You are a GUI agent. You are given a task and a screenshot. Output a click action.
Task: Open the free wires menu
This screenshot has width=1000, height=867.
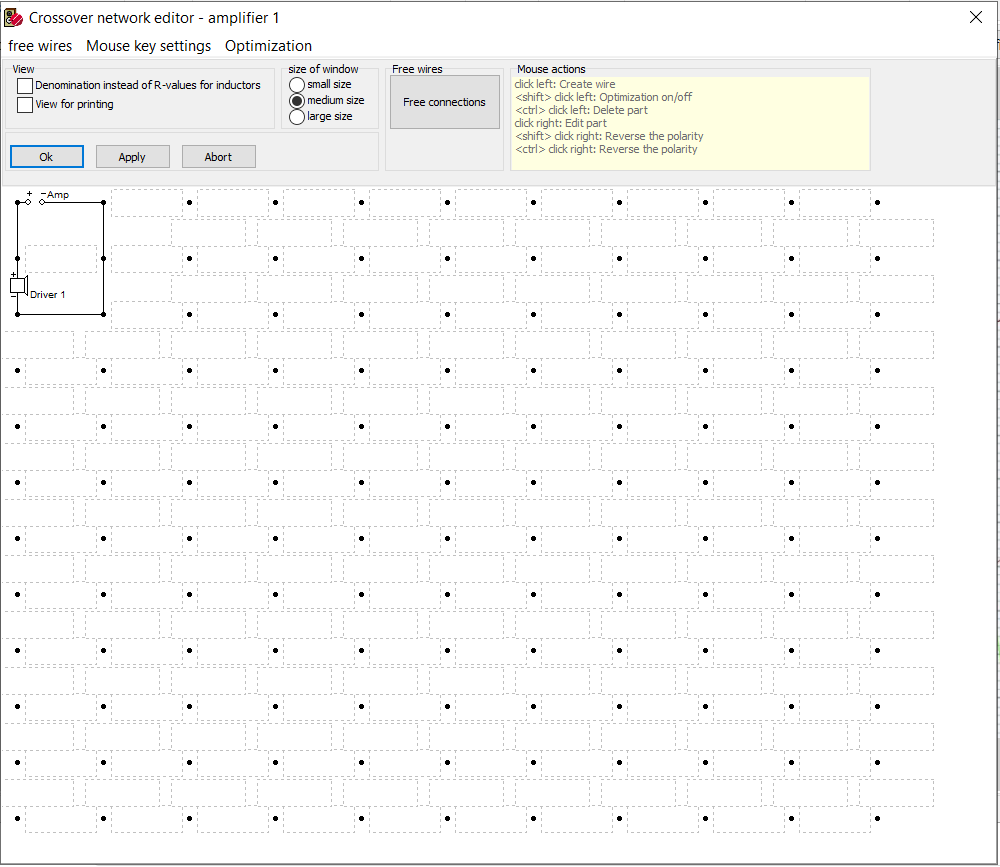[x=40, y=46]
